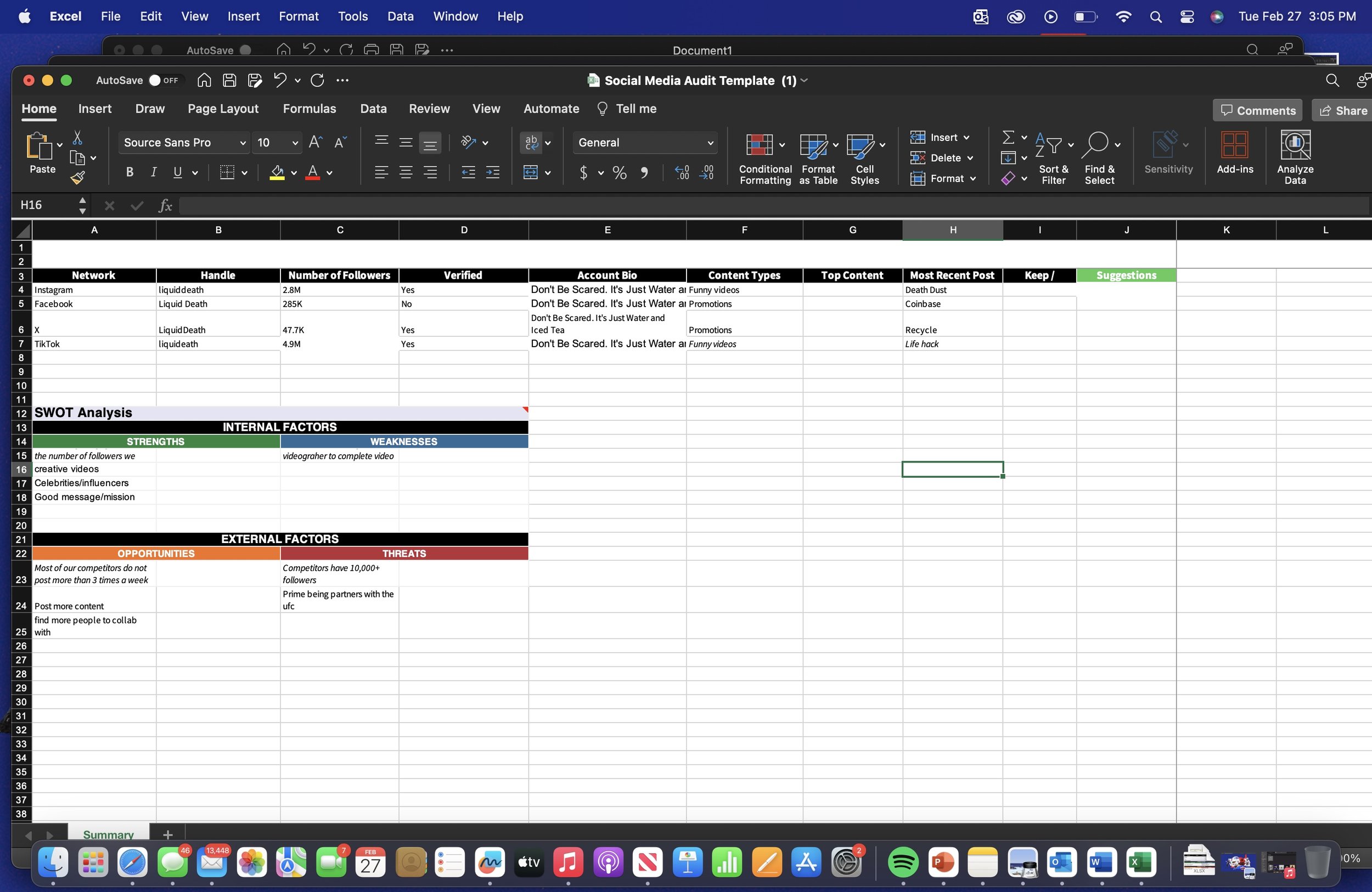Click the Decrease Font Size icon
1372x892 pixels.
click(x=340, y=142)
